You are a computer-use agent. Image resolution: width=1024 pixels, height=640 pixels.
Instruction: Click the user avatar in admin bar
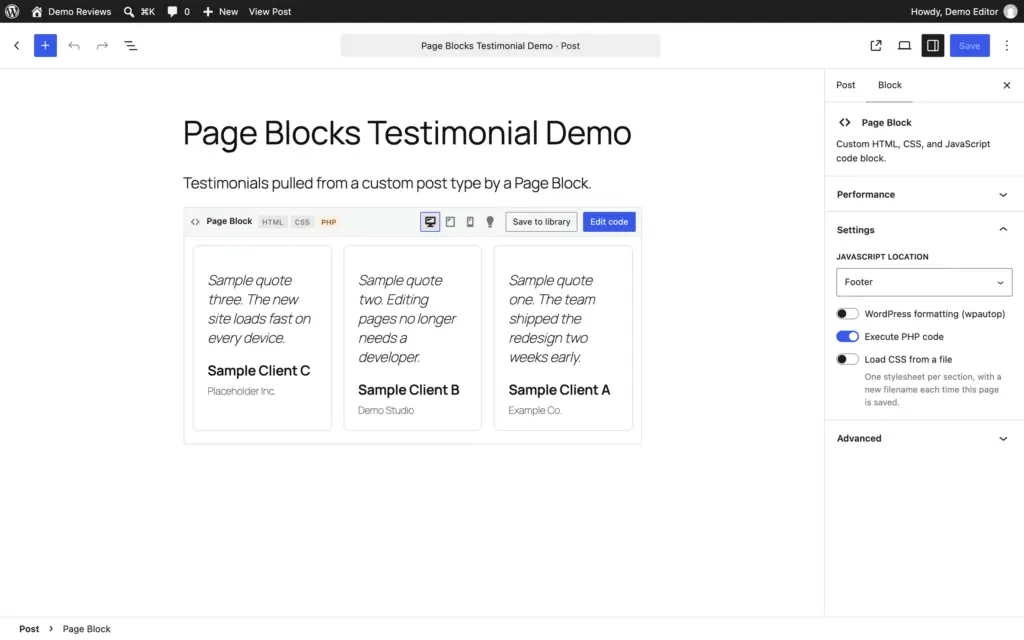pyautogui.click(x=1010, y=11)
